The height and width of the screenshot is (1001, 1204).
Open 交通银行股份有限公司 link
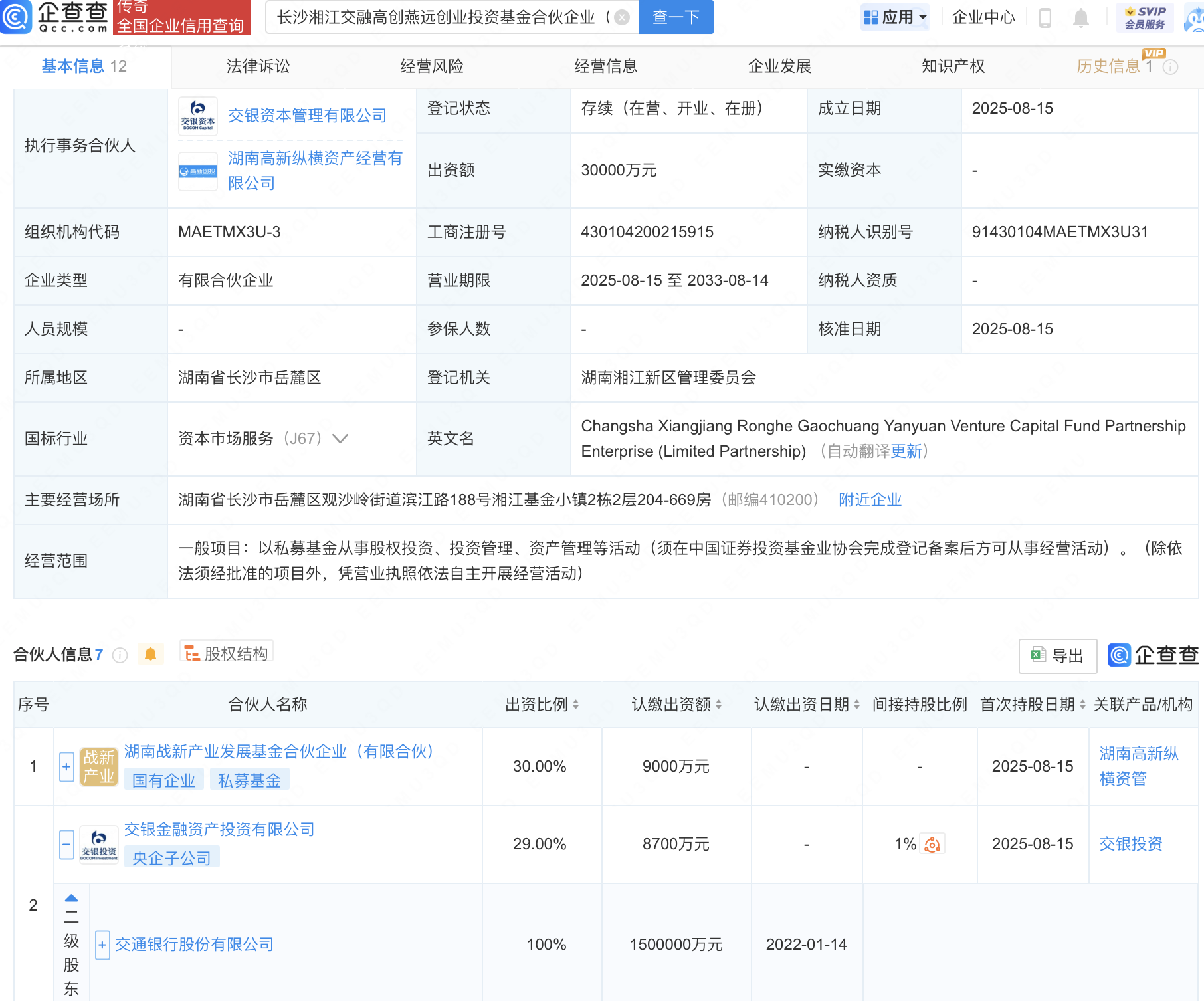click(195, 945)
